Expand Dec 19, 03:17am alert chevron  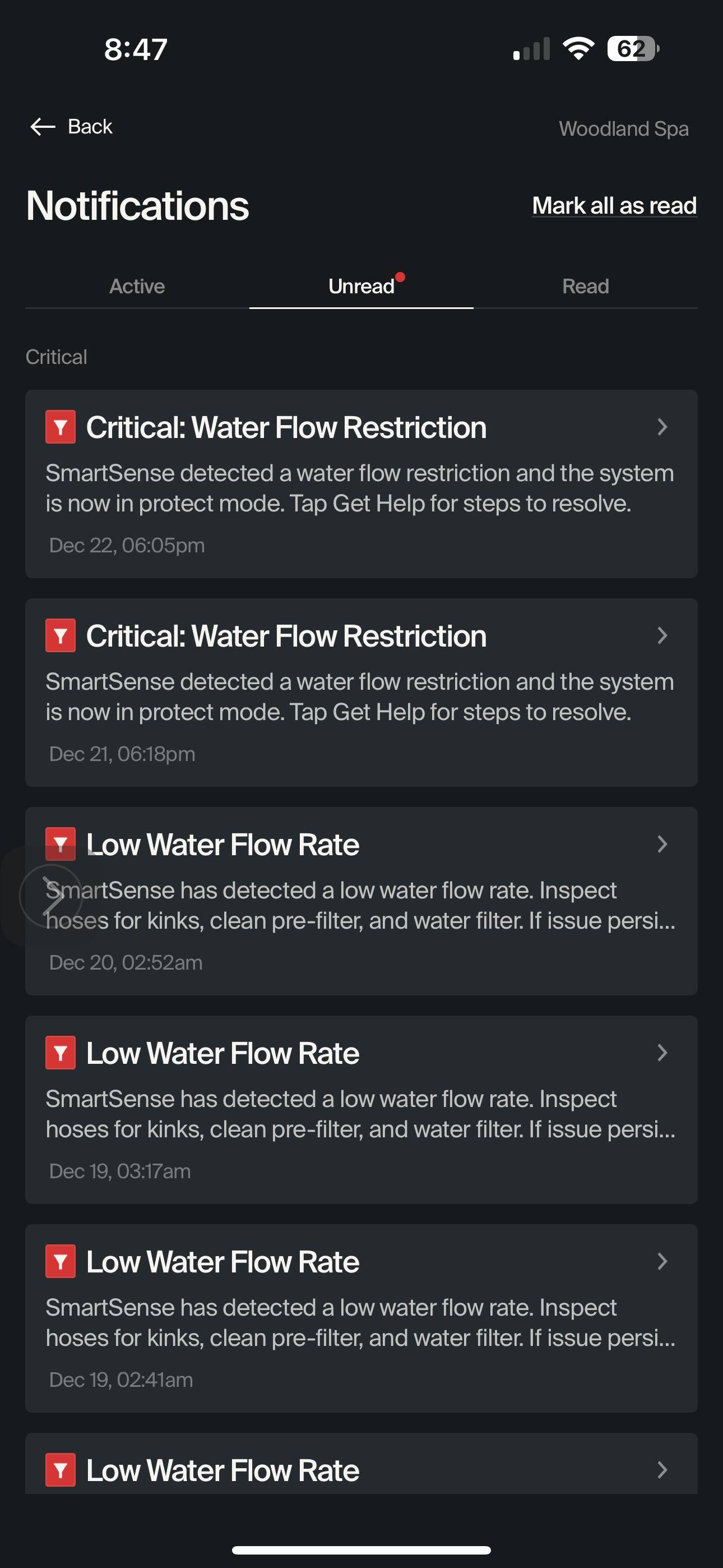pos(662,1053)
